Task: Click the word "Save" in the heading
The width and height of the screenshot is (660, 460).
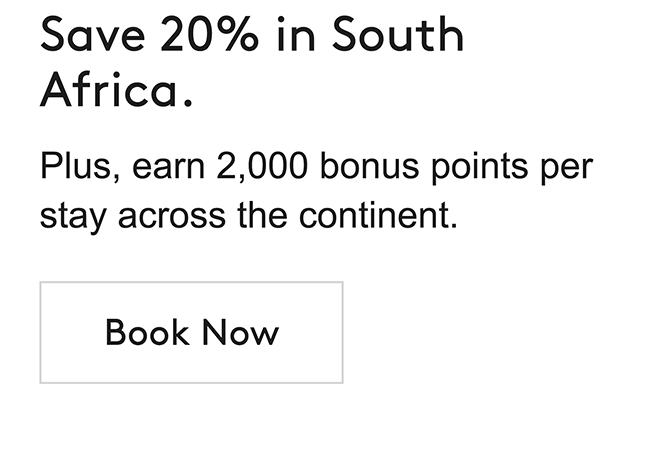Action: (91, 36)
